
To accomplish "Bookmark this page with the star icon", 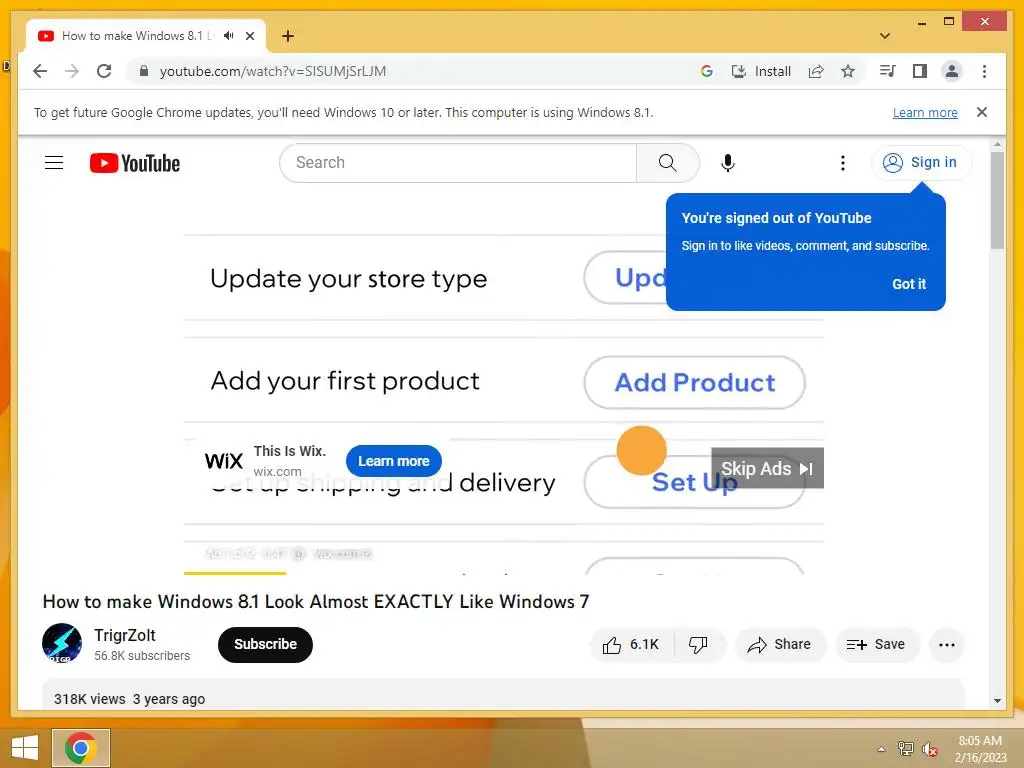I will point(848,71).
